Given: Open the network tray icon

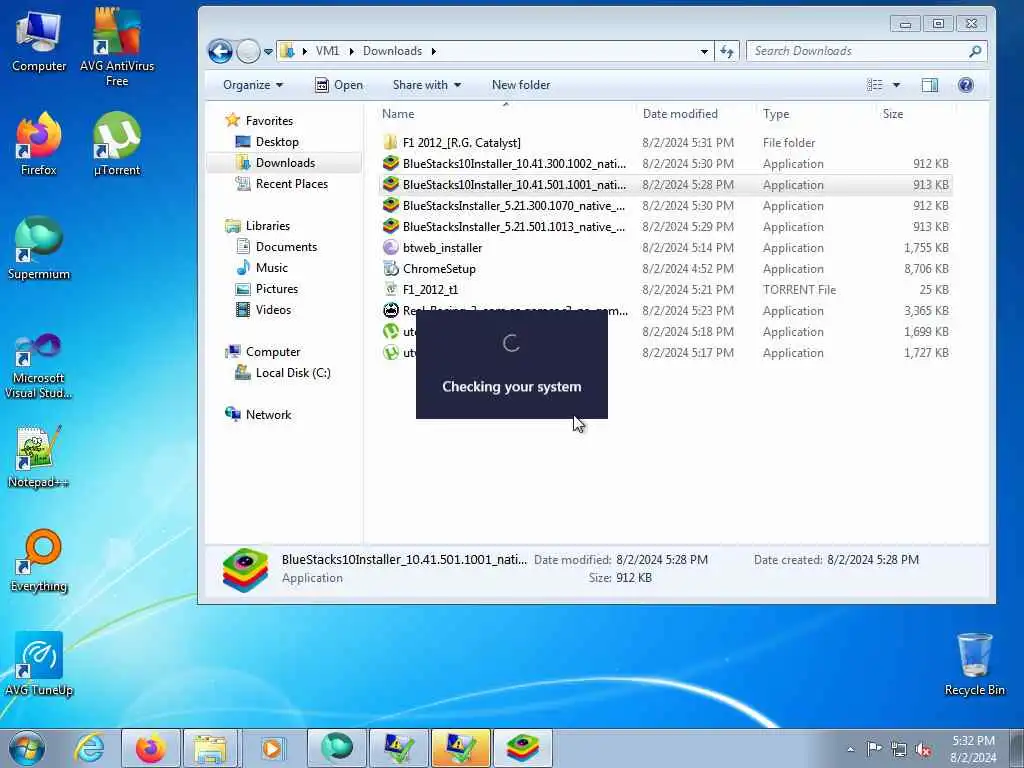Looking at the screenshot, I should point(899,748).
